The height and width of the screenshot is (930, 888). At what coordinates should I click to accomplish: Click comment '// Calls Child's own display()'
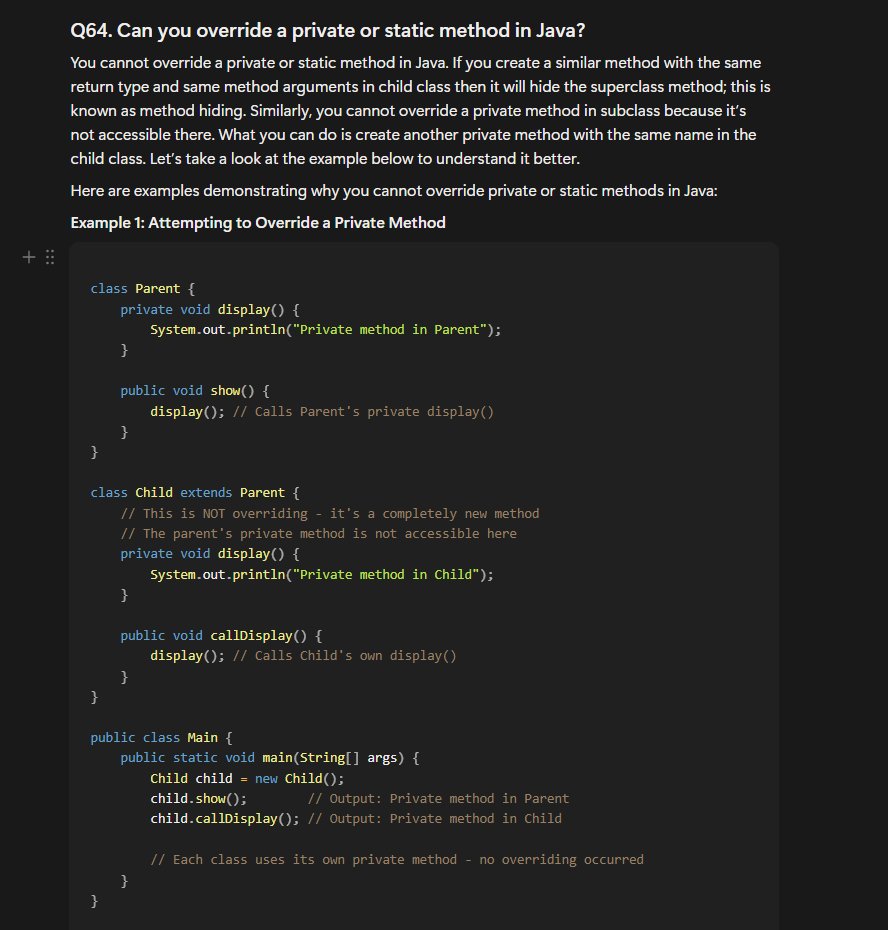pyautogui.click(x=345, y=656)
